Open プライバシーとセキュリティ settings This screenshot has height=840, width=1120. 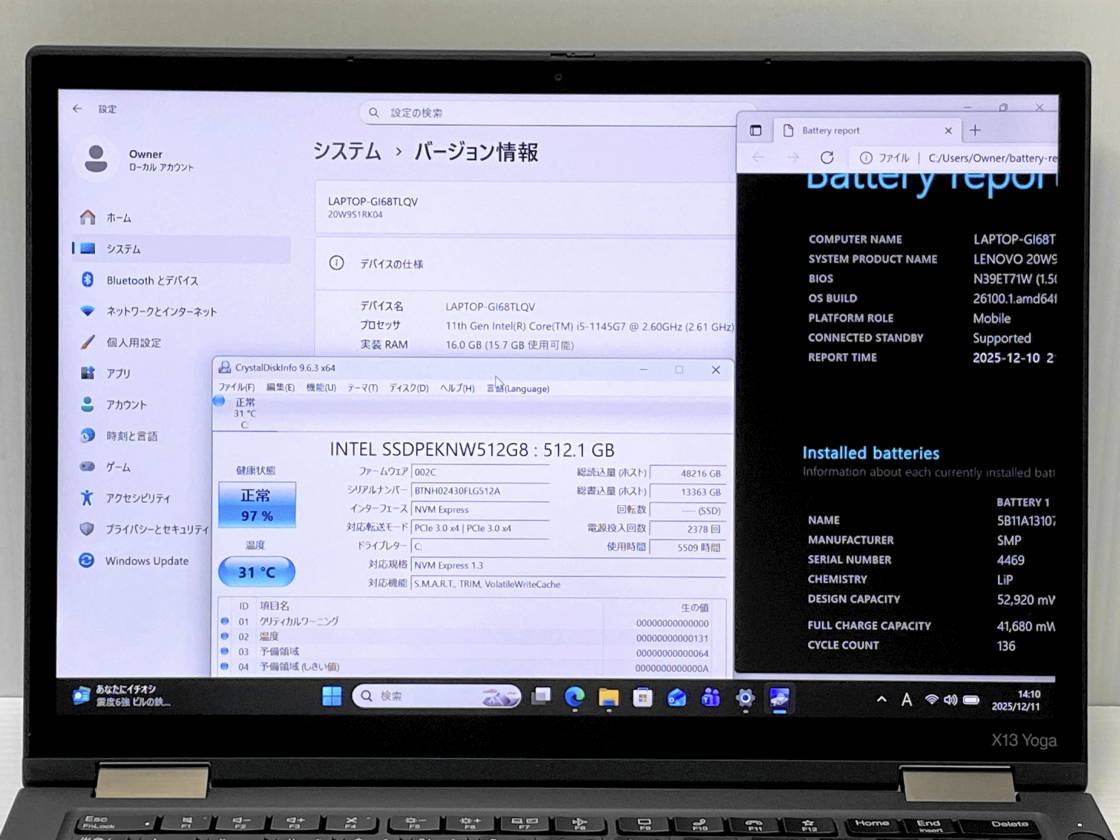click(x=156, y=529)
